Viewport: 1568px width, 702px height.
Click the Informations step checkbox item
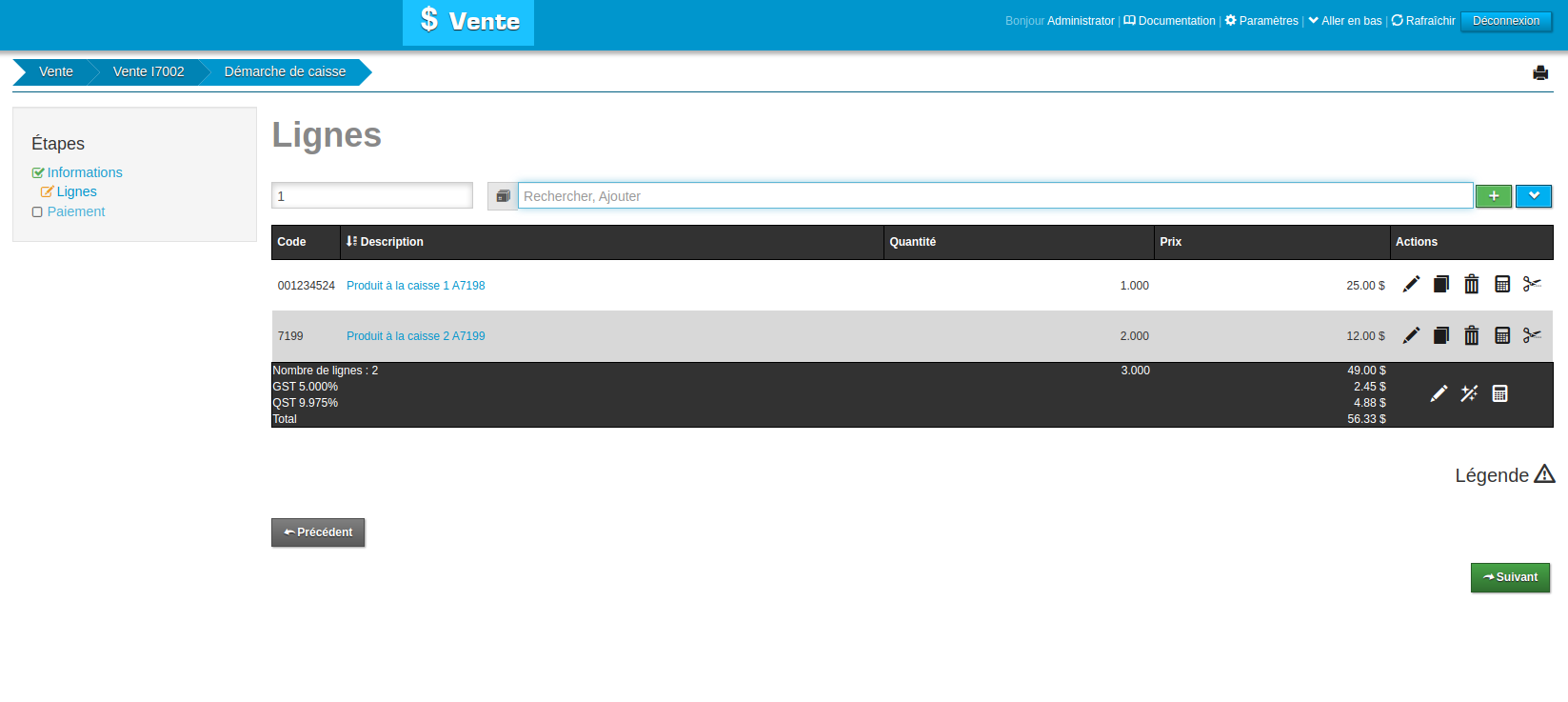(x=84, y=172)
